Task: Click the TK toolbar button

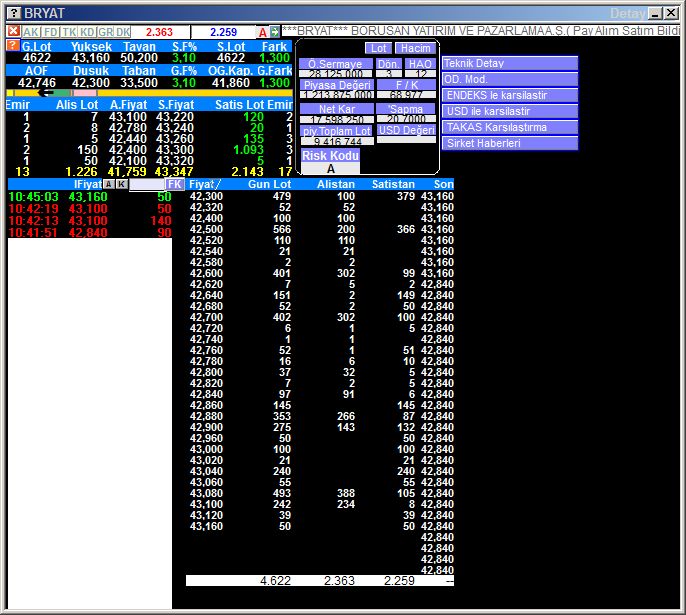Action: click(69, 32)
